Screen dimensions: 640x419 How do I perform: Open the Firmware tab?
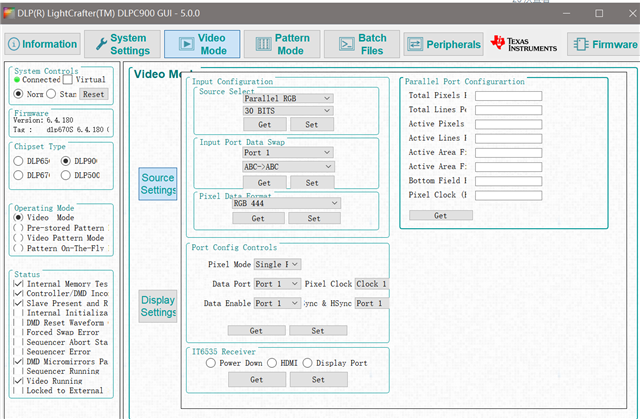tap(603, 44)
